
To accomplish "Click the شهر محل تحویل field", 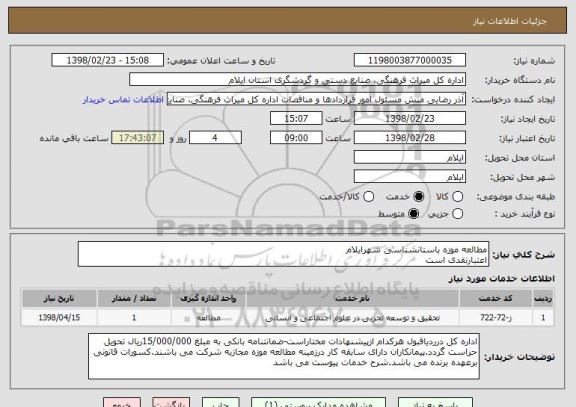I will [x=410, y=177].
